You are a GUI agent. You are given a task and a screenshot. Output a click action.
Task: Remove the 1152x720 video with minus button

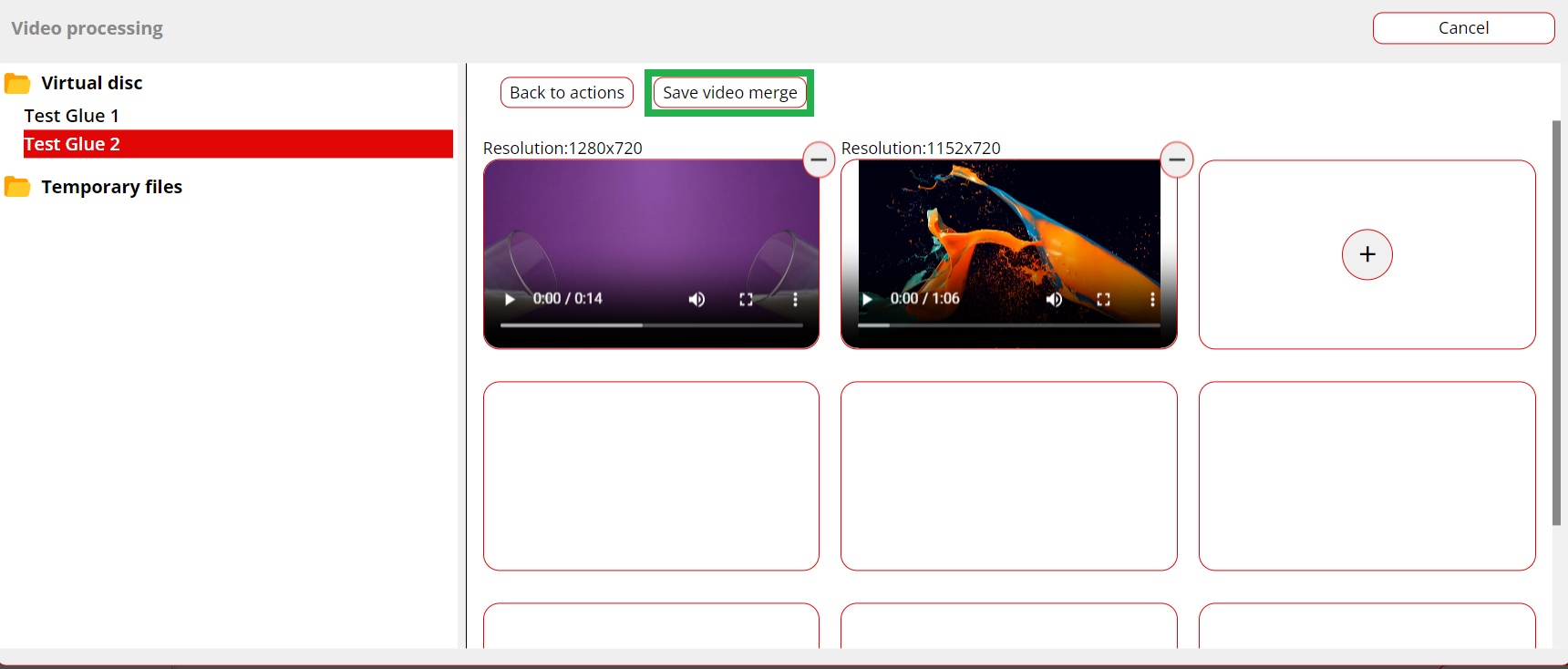point(1177,160)
